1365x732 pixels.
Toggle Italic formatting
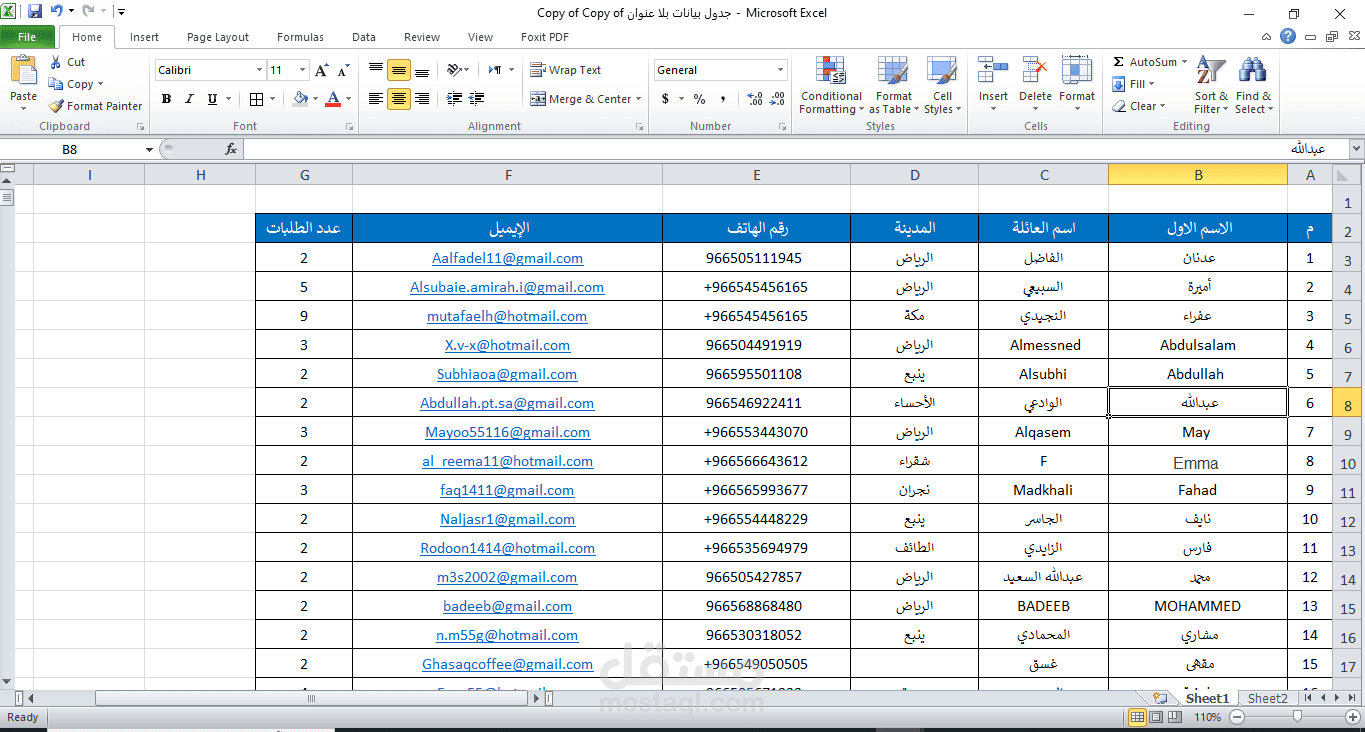(x=189, y=99)
